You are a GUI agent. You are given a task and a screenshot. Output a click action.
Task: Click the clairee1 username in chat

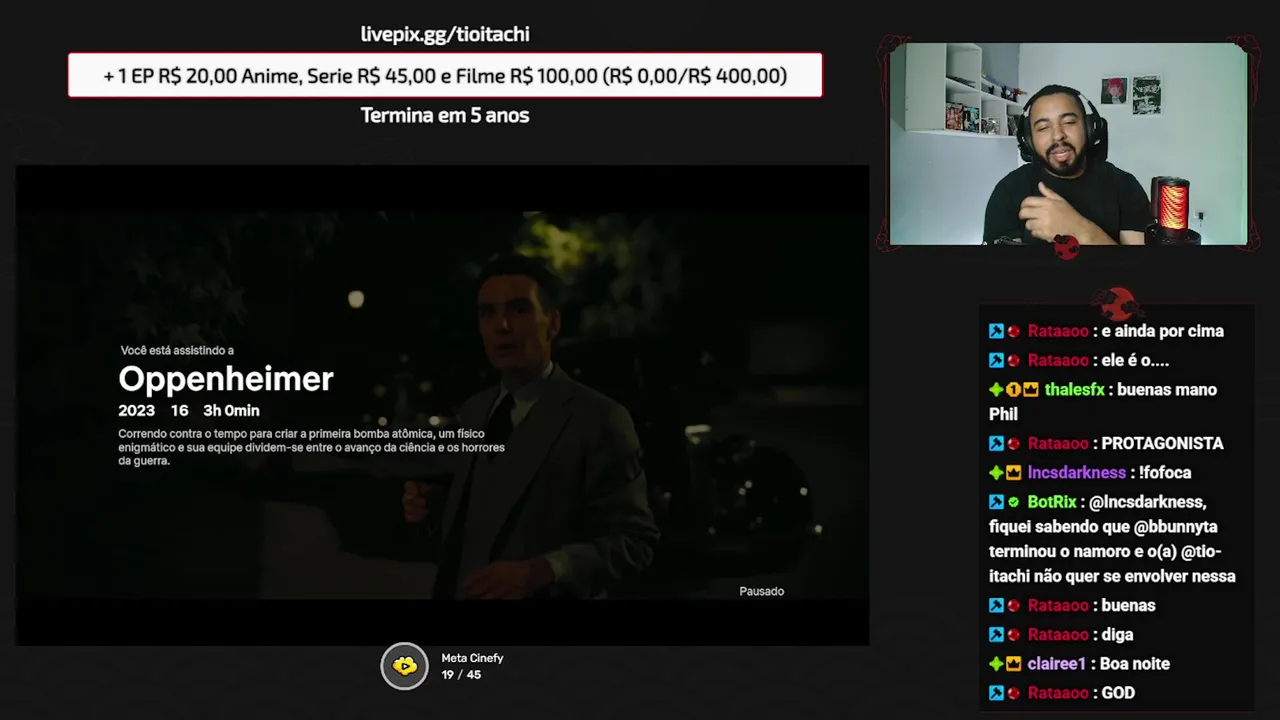point(1057,663)
